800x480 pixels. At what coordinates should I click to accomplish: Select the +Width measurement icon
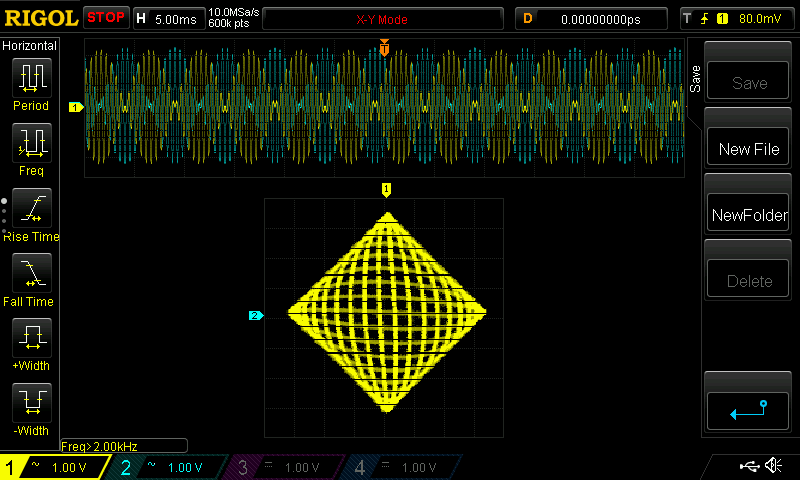click(x=31, y=339)
